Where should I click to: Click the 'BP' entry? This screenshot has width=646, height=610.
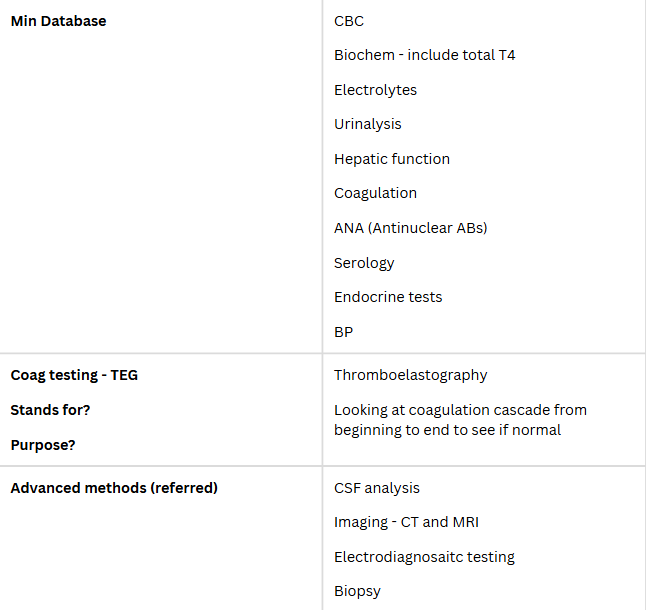pos(343,331)
